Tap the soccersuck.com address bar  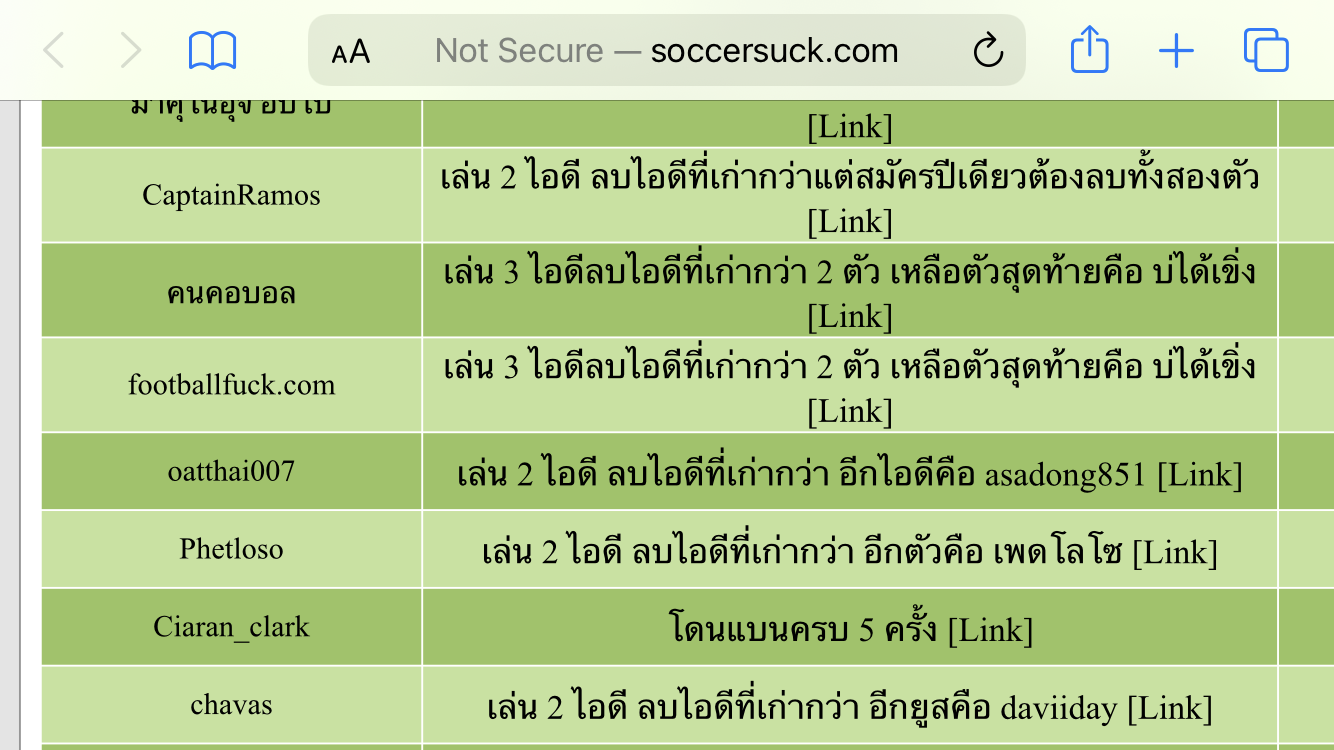point(666,50)
